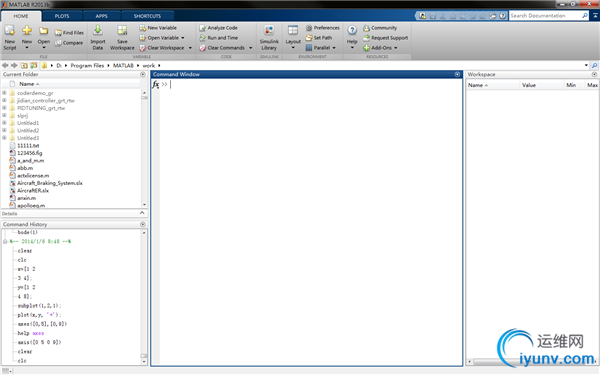Open the Help menu icon

(352, 30)
